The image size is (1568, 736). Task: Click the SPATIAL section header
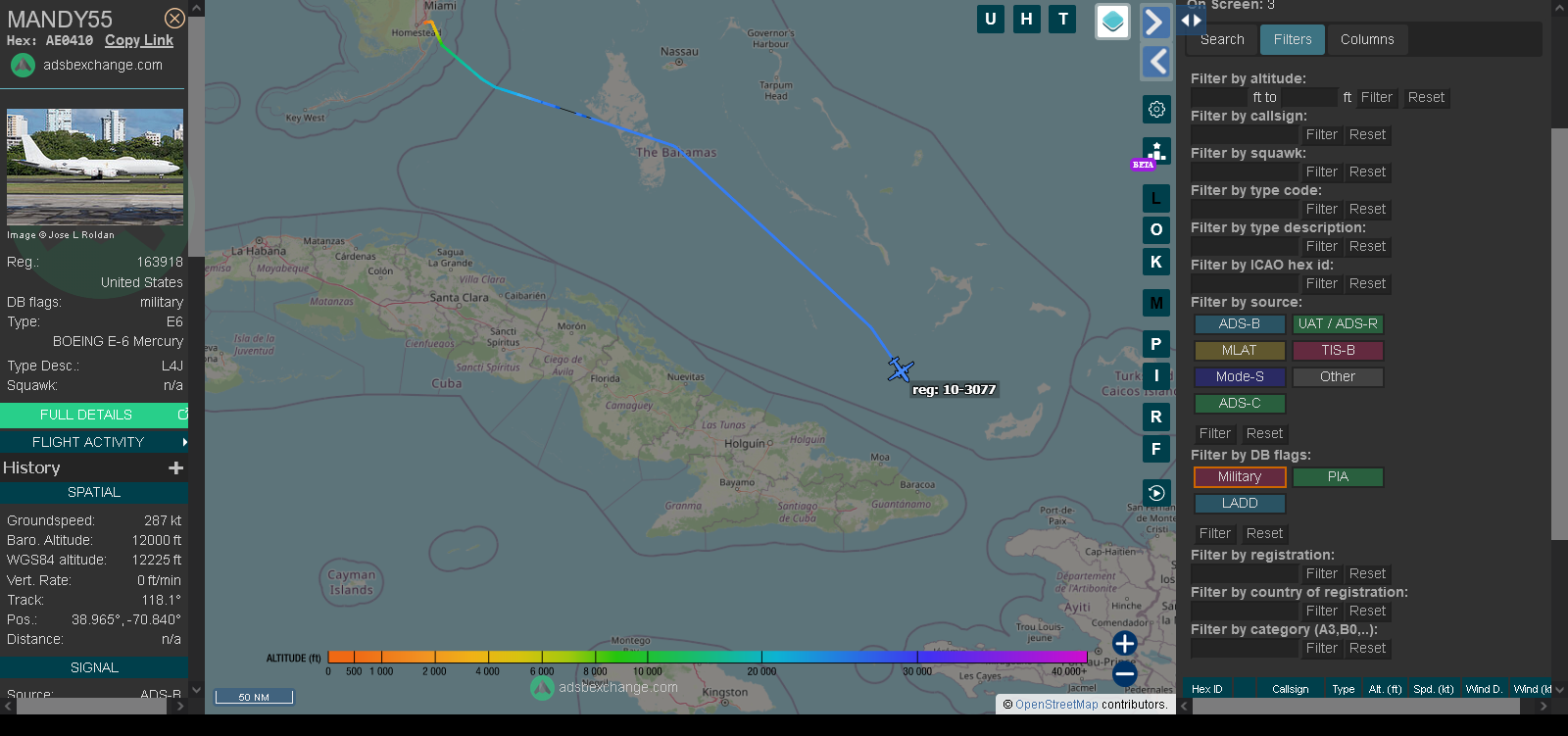(94, 493)
